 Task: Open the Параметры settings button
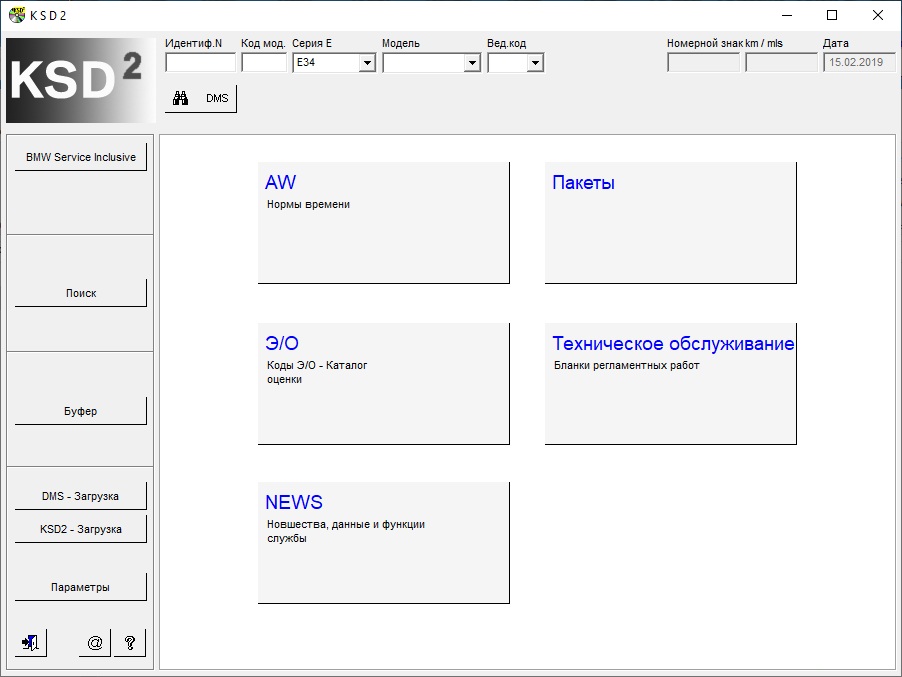(81, 587)
